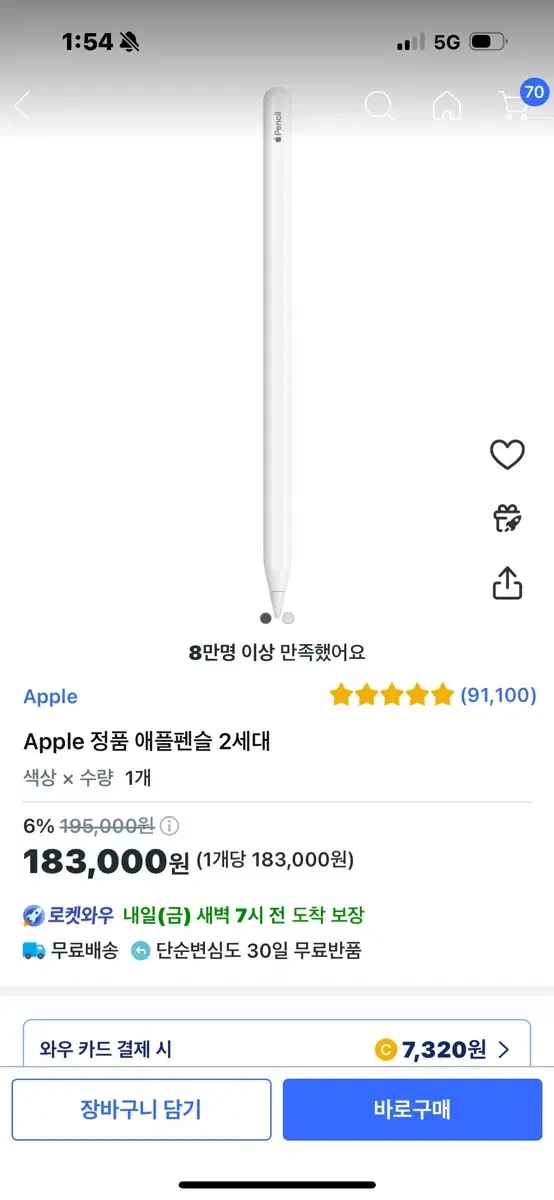Screen dimensions: 554x1200
Task: Open the Apple brand link
Action: [50, 696]
